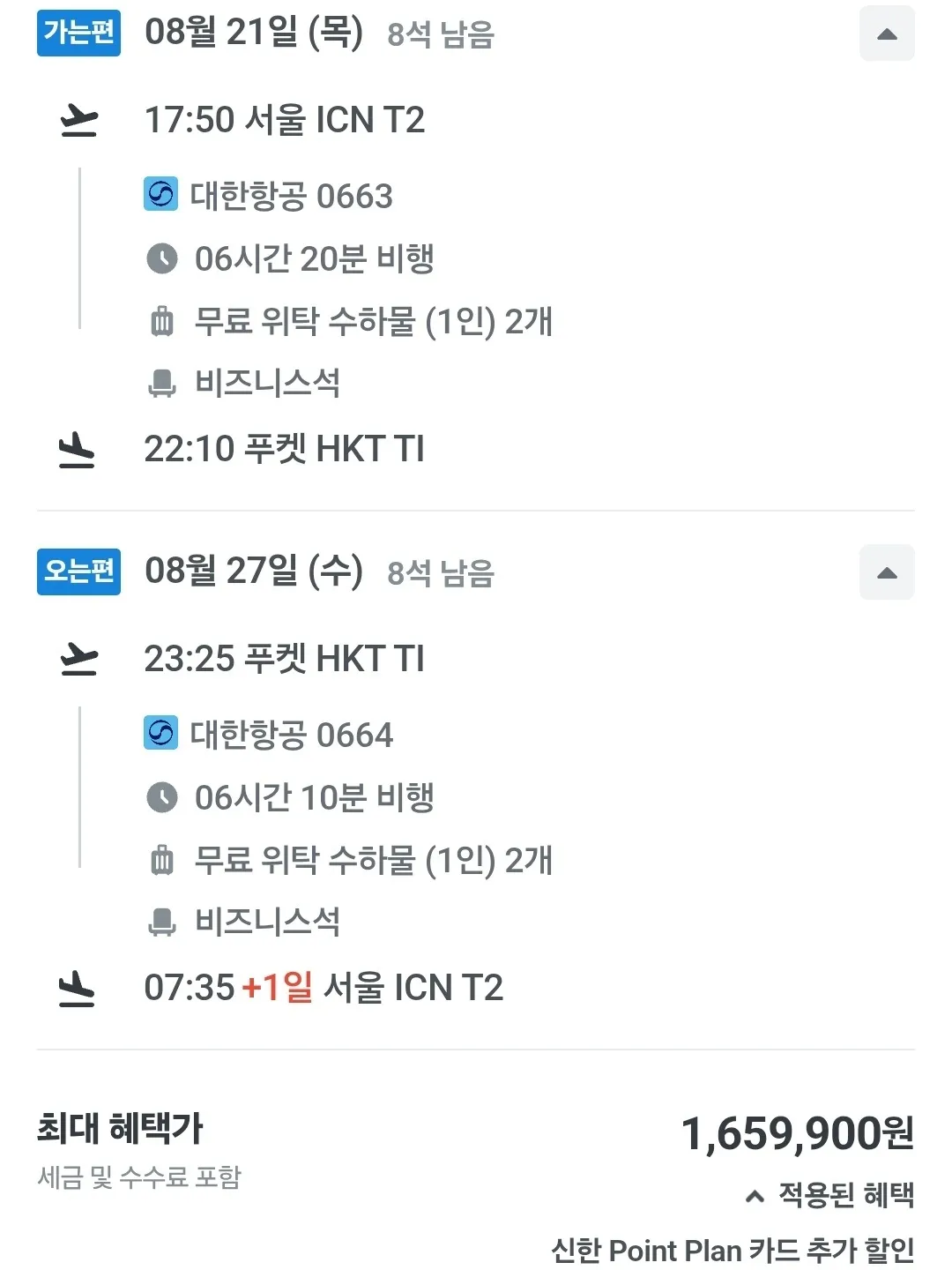Click the clock icon beside 06시간 20분 비행

tap(162, 258)
